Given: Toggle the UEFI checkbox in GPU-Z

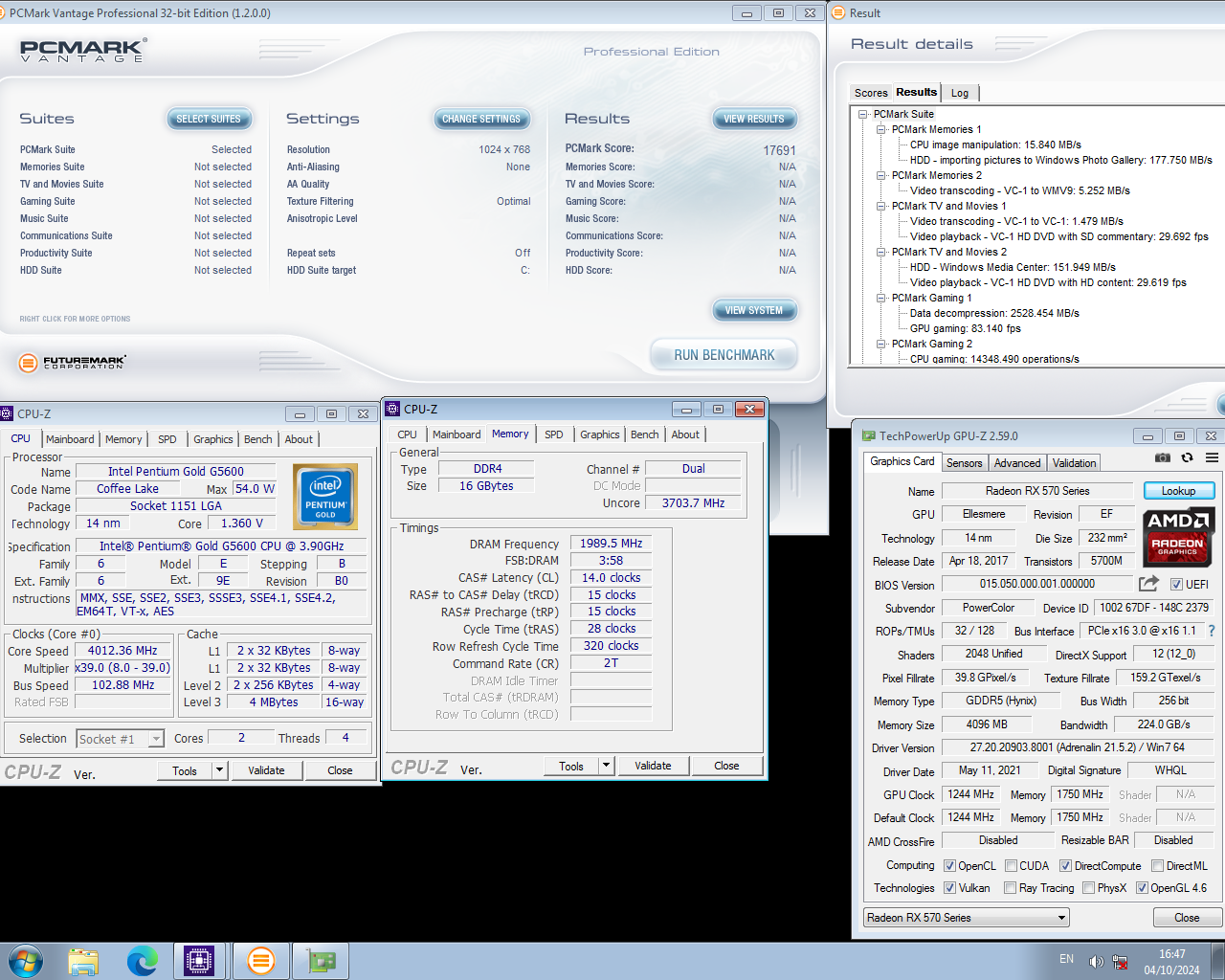Looking at the screenshot, I should point(1176,584).
